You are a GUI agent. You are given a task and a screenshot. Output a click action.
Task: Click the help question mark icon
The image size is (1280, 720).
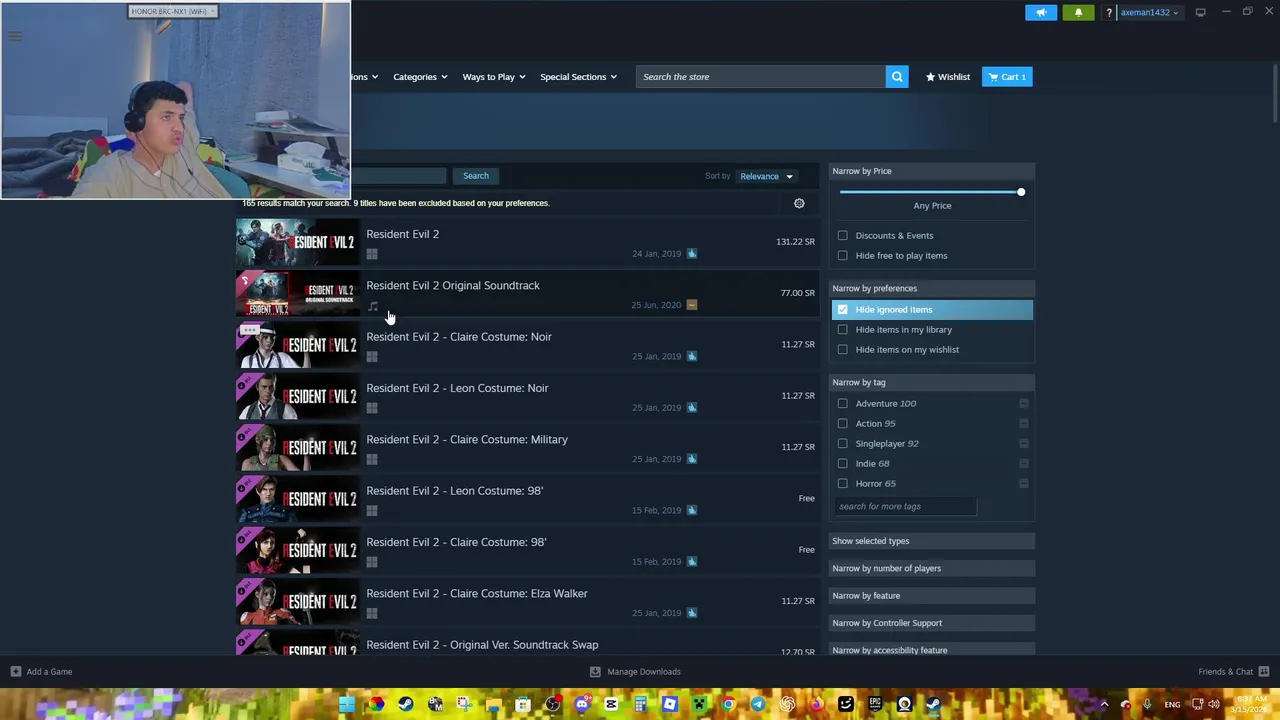1108,13
